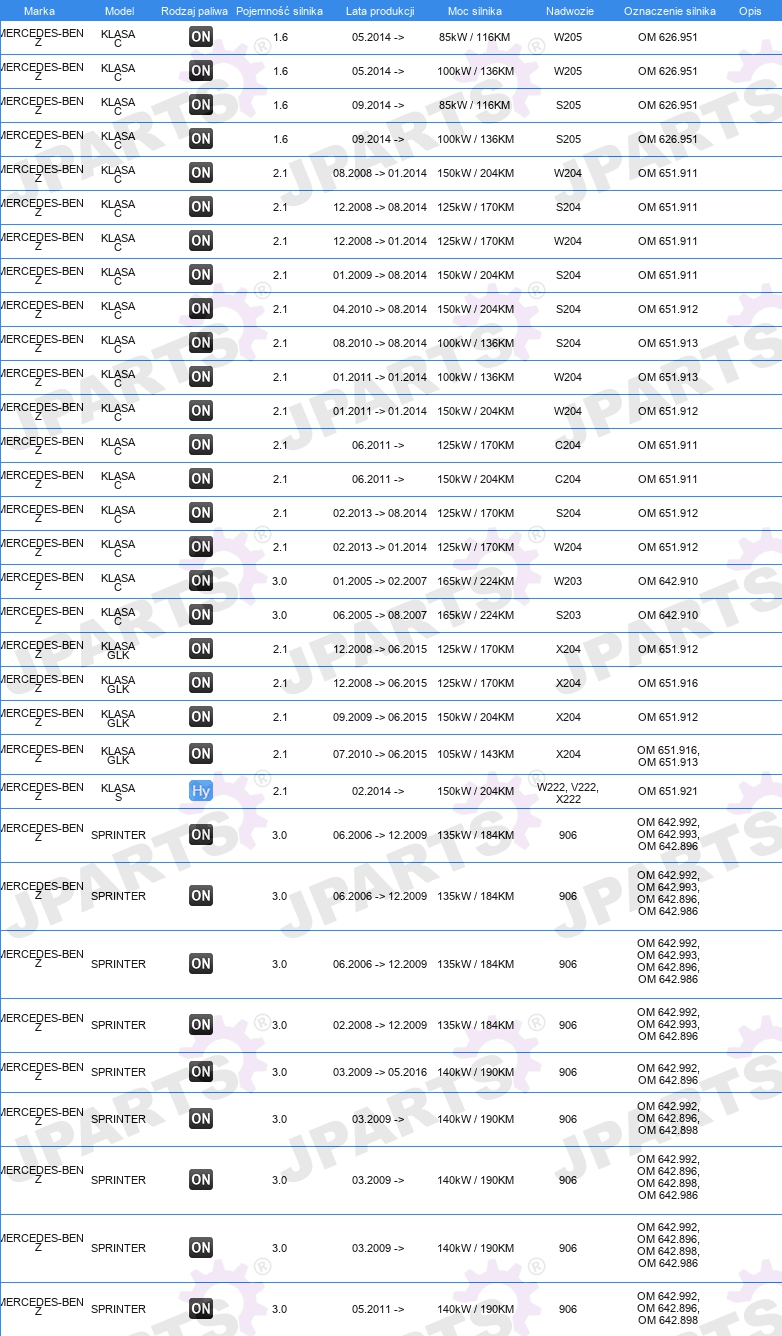Click the Oznaczenie silnika column header
The width and height of the screenshot is (782, 1336).
pos(669,11)
